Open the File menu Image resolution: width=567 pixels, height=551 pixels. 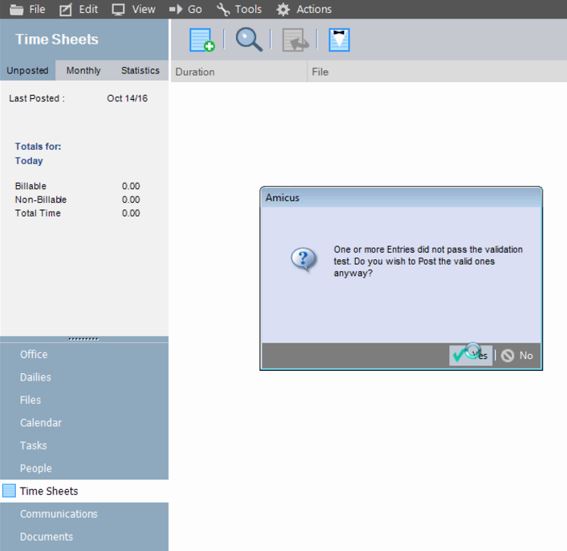pos(27,9)
